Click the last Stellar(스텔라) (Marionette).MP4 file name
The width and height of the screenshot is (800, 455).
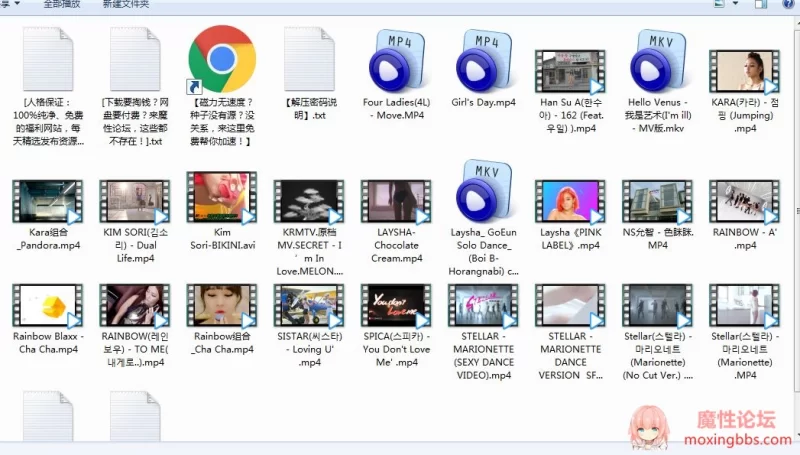click(745, 356)
